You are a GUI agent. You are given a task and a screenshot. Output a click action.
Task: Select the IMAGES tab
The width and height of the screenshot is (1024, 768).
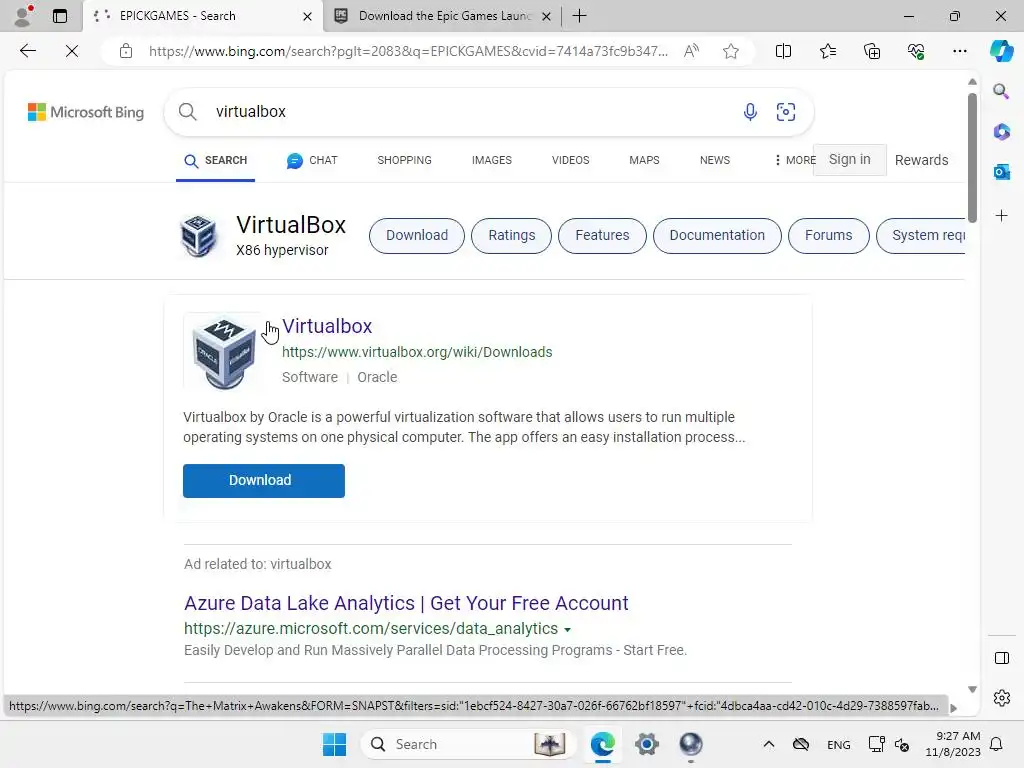tap(492, 160)
